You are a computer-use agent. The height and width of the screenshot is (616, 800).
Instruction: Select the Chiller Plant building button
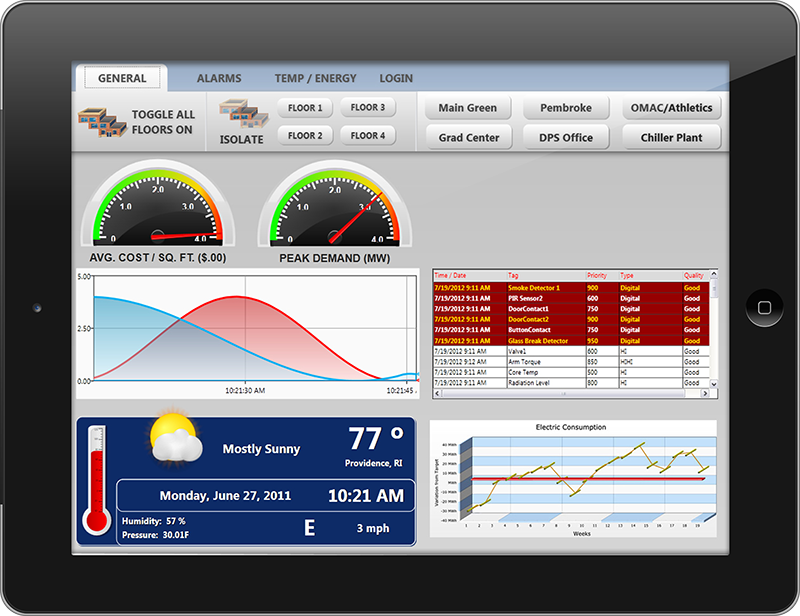point(671,138)
